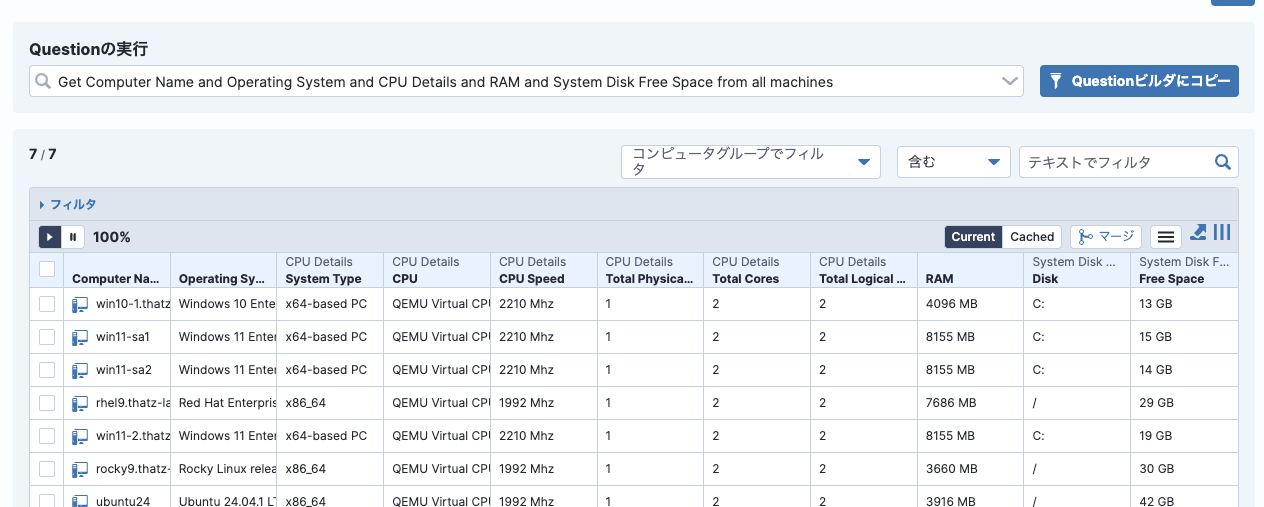
Task: Click the マージ merge button
Action: tap(1106, 237)
